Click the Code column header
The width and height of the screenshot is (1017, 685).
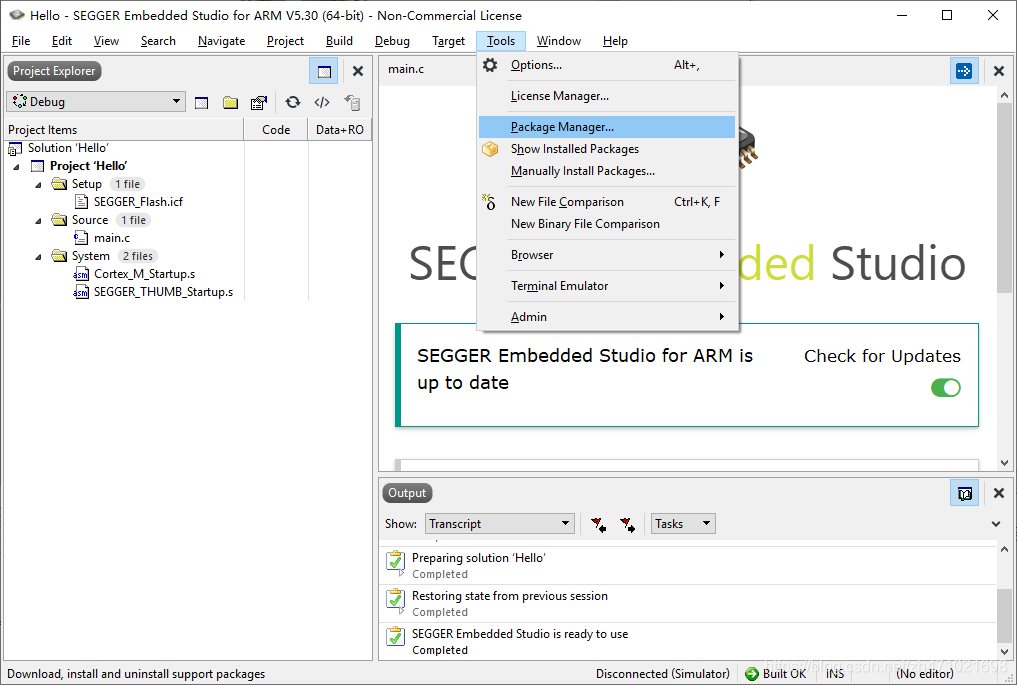coord(276,130)
